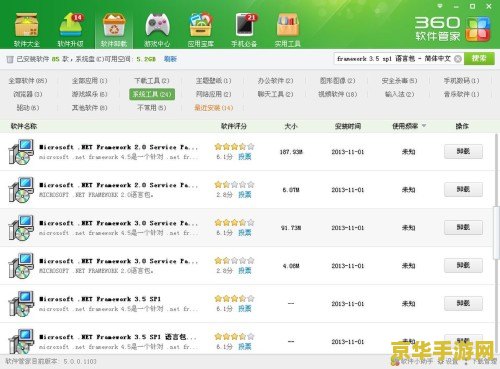Click the 刷新 refresh link
This screenshot has width=500, height=369.
(x=170, y=59)
